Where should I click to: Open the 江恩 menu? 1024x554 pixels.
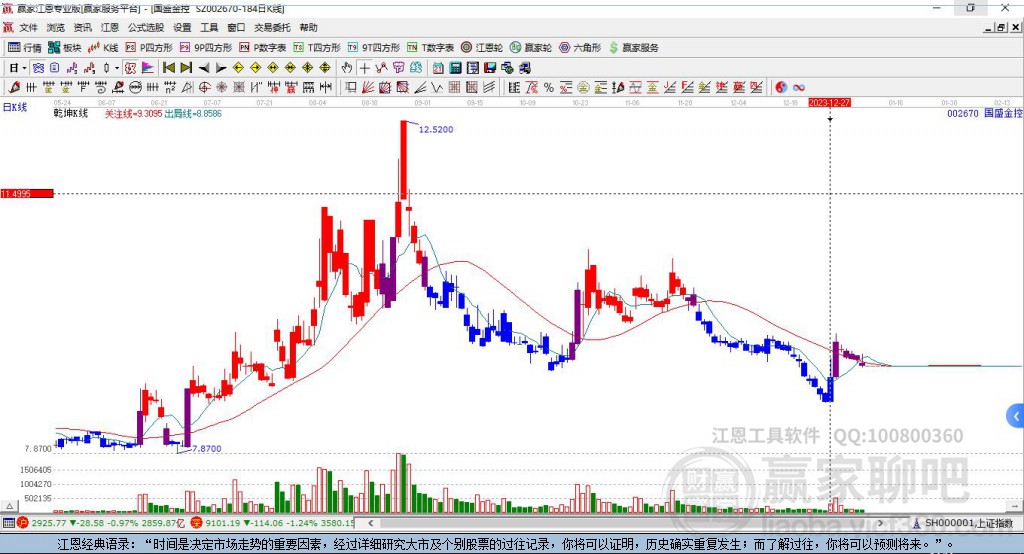(110, 27)
